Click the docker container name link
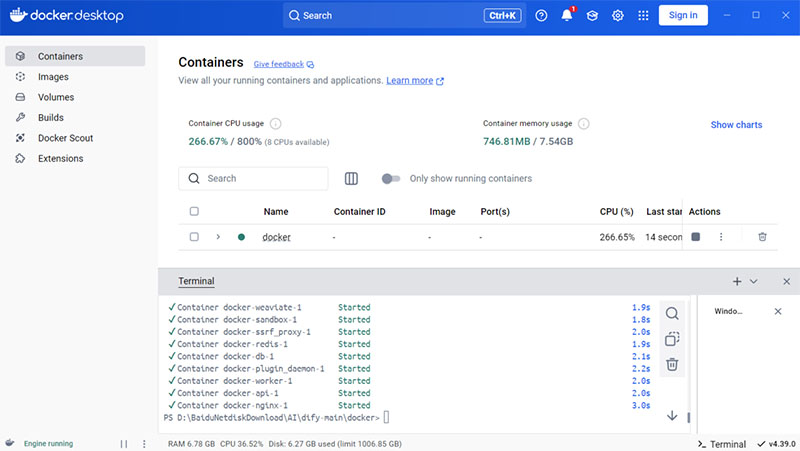 click(276, 237)
